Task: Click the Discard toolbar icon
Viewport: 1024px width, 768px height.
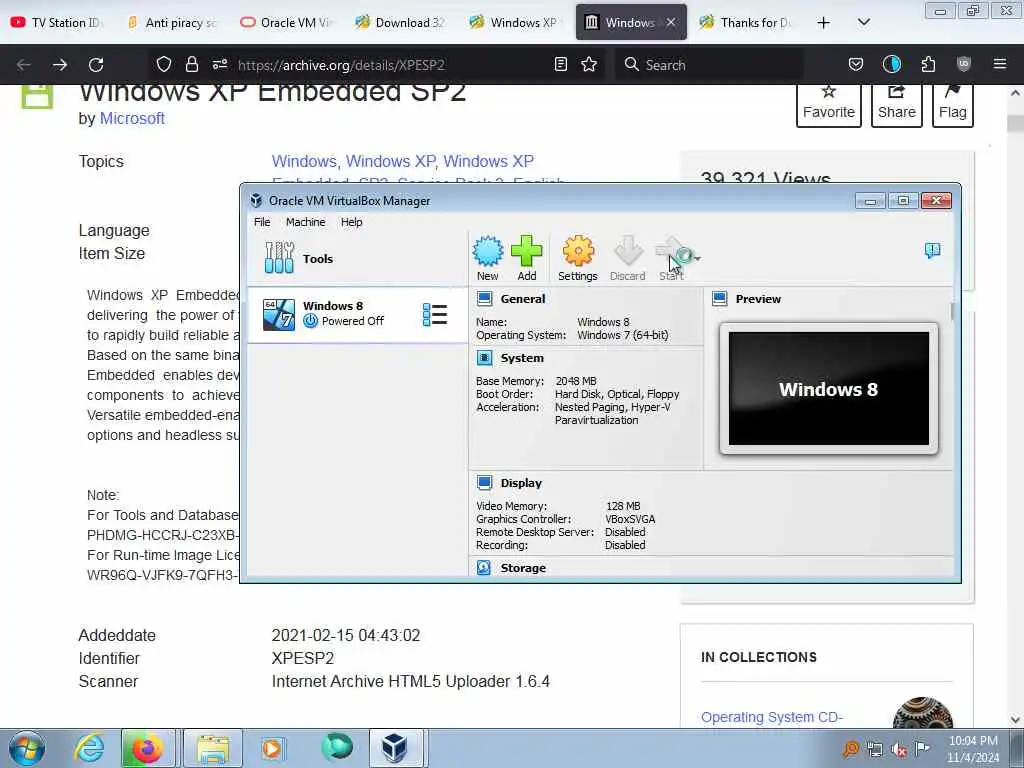Action: tap(627, 259)
